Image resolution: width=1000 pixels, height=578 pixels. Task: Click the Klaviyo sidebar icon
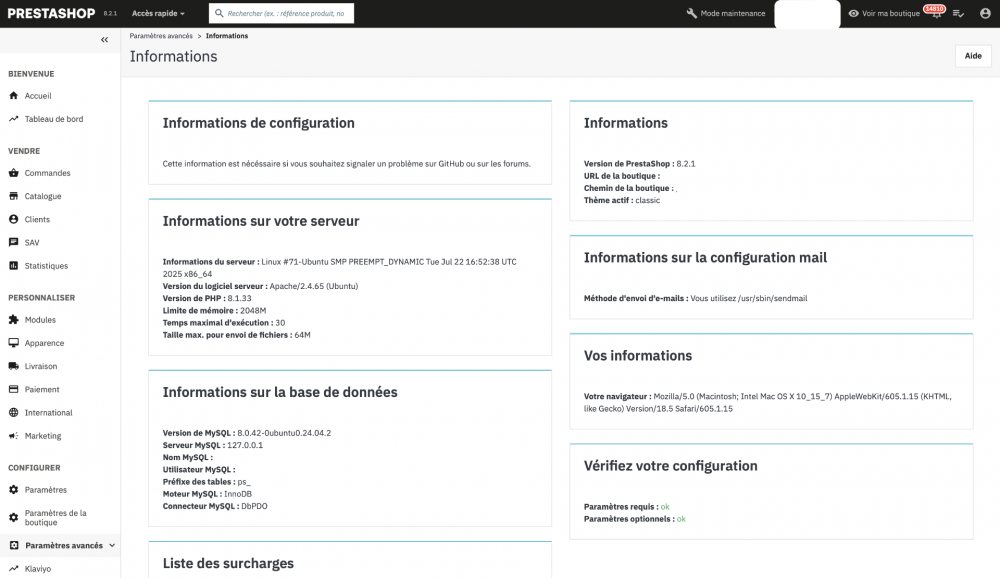point(13,568)
